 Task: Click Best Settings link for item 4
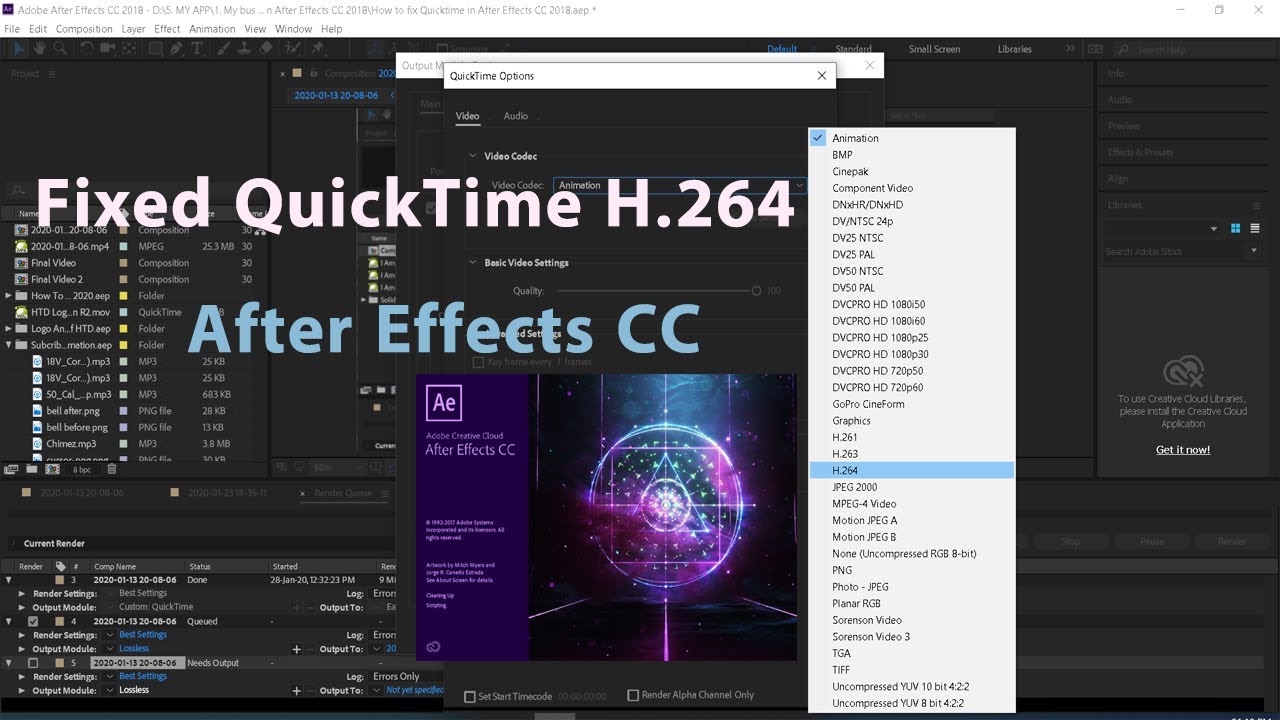point(143,635)
